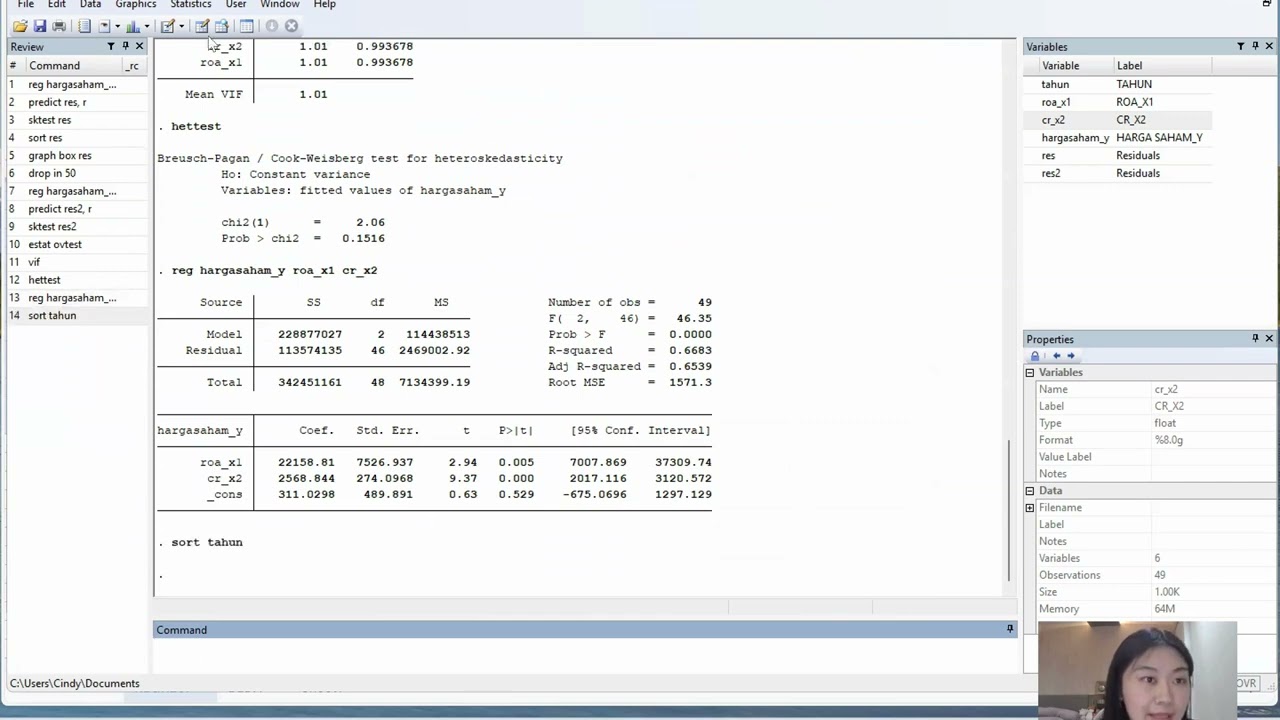The width and height of the screenshot is (1280, 720).
Task: Click the grayed More down-arrow icon
Action: [x=271, y=26]
